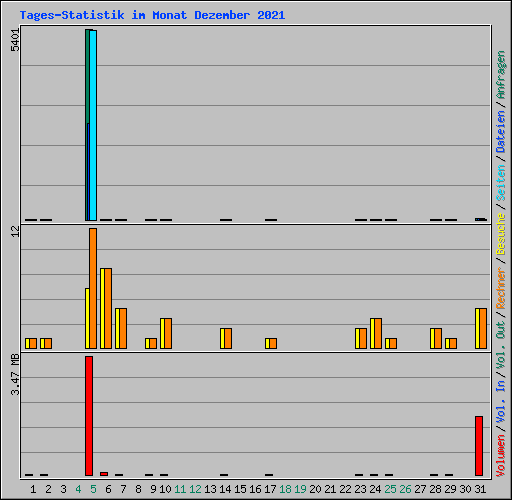Click the 'Vol. Out' legend label
The image size is (512, 500).
pyautogui.click(x=501, y=346)
